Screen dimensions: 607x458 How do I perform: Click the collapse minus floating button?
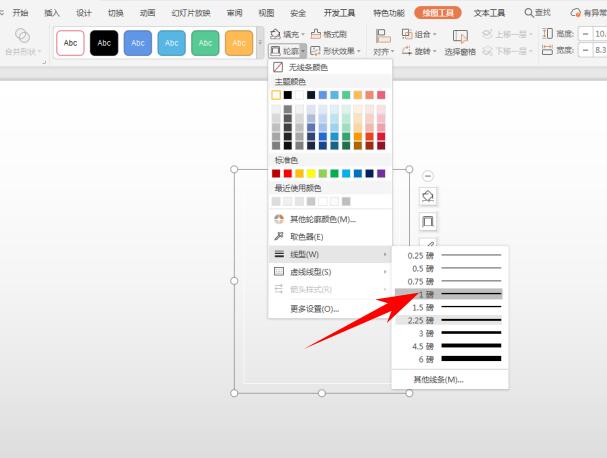coord(428,175)
